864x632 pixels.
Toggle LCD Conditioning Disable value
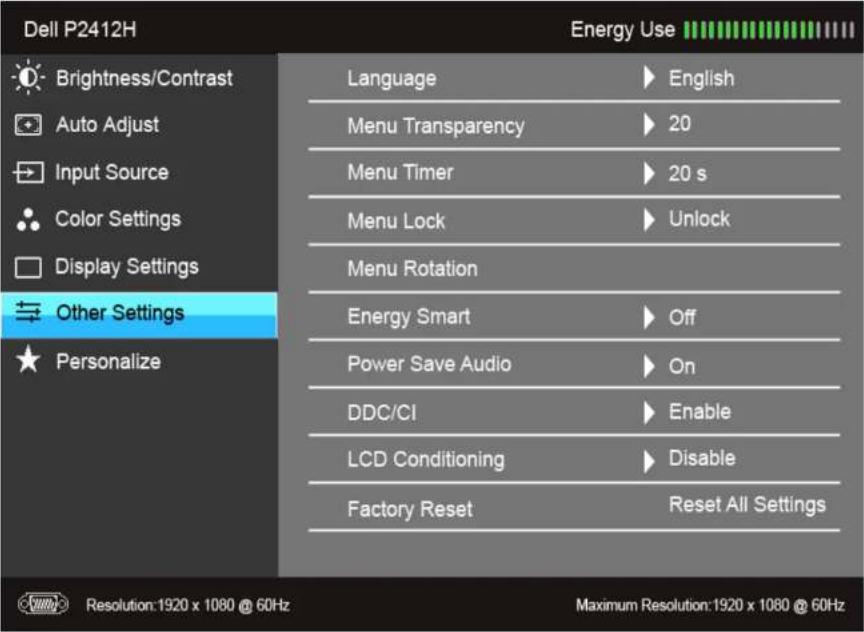point(702,458)
